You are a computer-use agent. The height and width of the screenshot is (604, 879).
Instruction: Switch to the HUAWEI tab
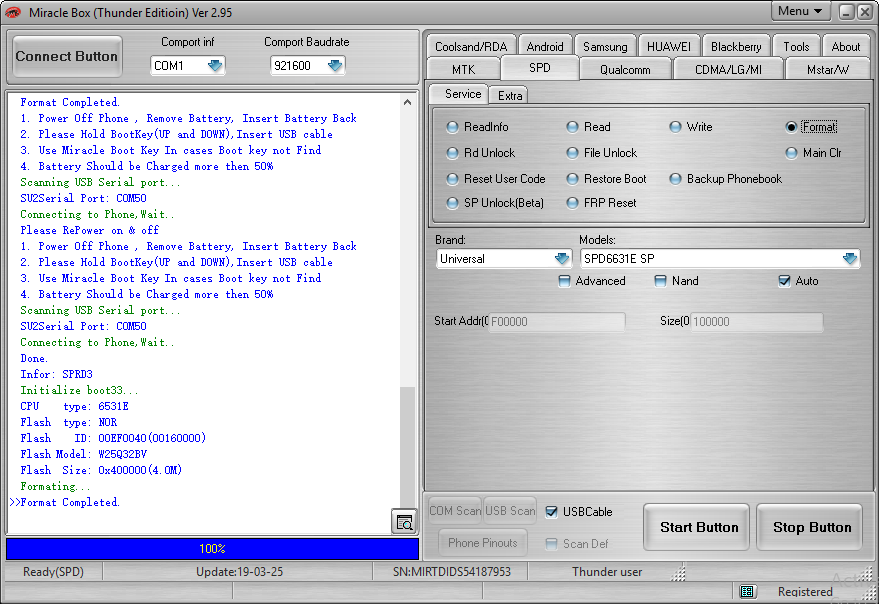point(669,47)
